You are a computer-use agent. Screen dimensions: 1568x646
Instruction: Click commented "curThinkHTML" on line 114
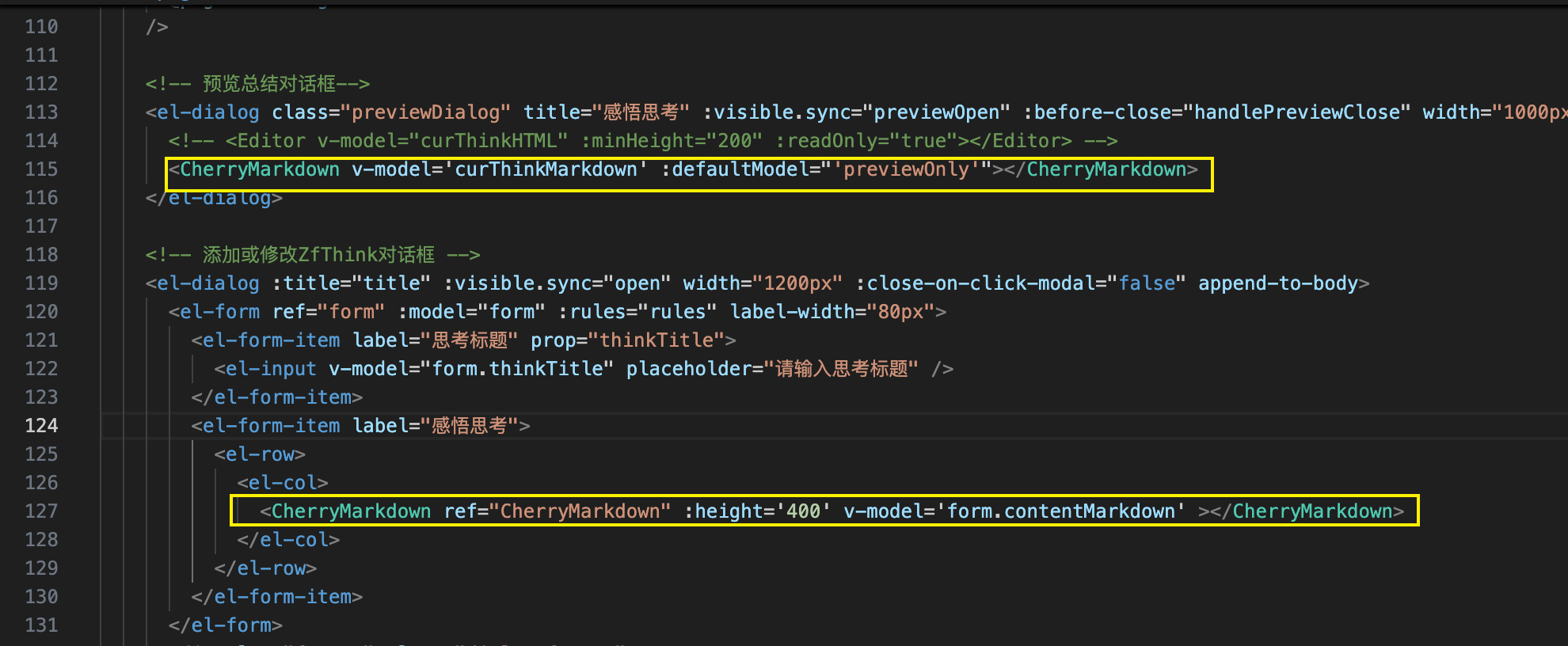pos(494,141)
